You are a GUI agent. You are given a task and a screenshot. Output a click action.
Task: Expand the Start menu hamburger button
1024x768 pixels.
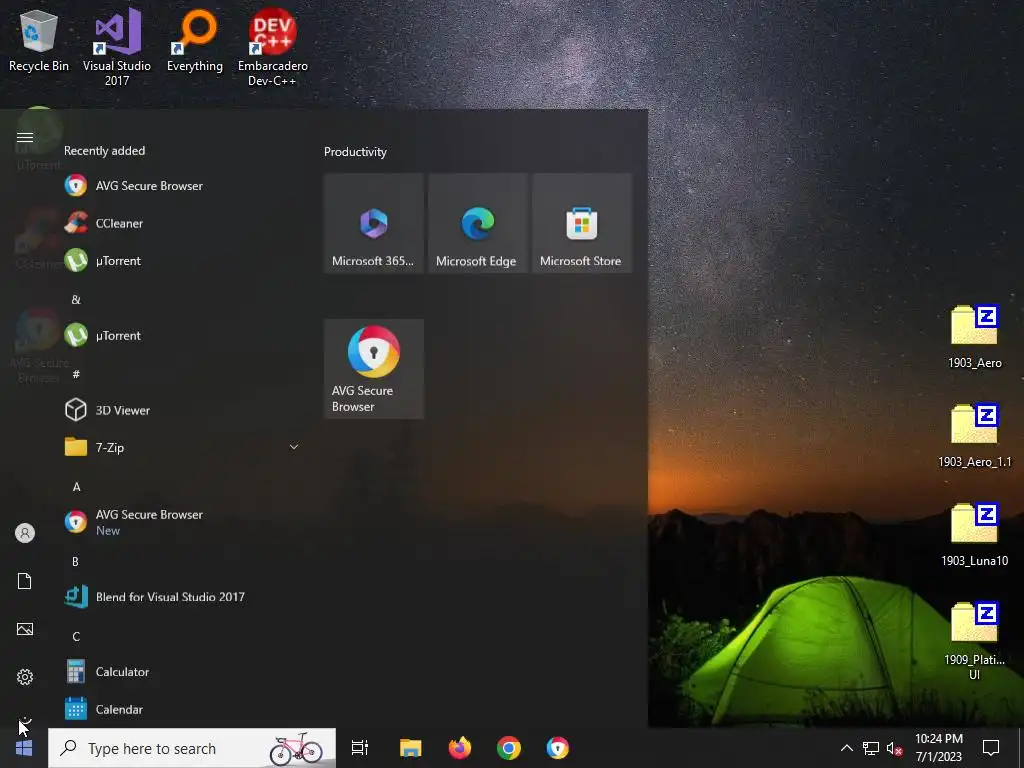pyautogui.click(x=25, y=137)
